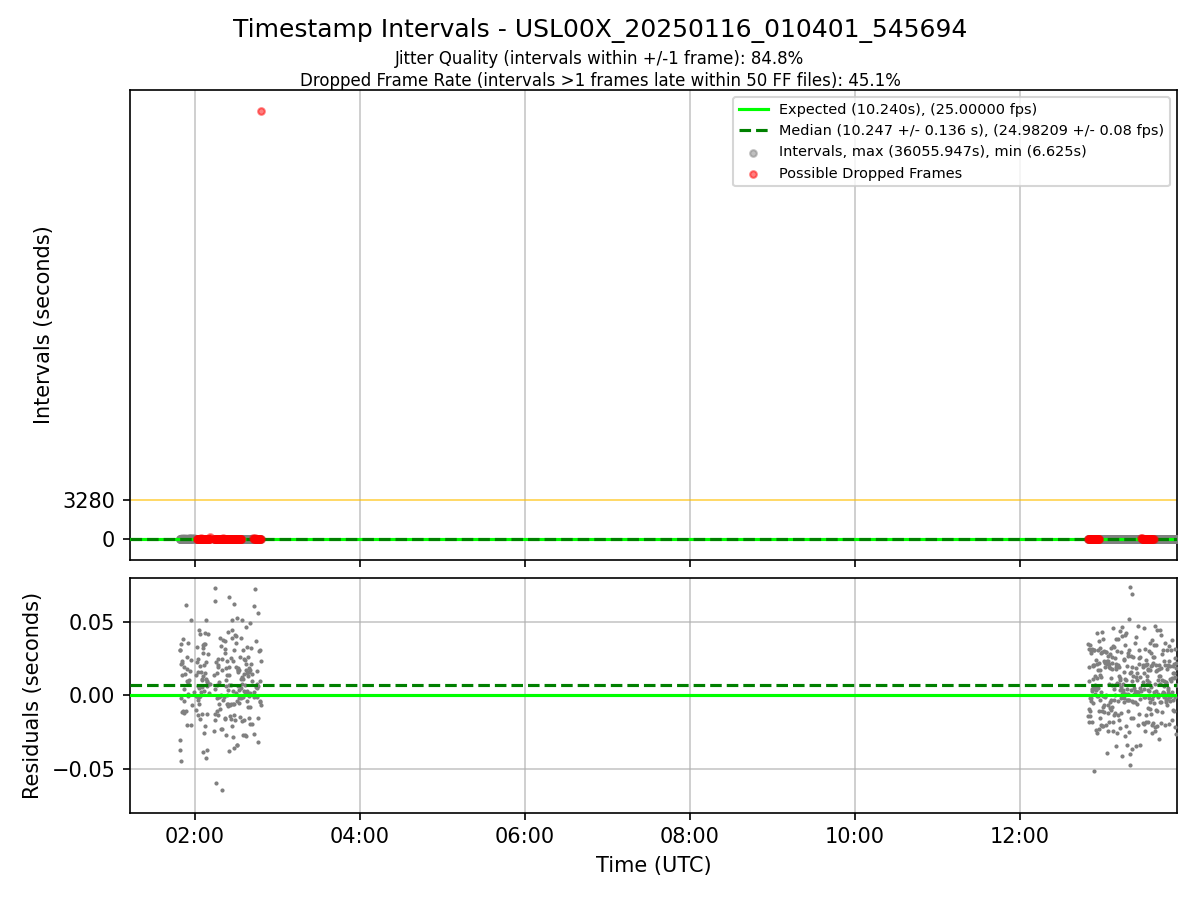The height and width of the screenshot is (900, 1200).
Task: Click the dashed median line in the residuals plot
Action: 653,686
